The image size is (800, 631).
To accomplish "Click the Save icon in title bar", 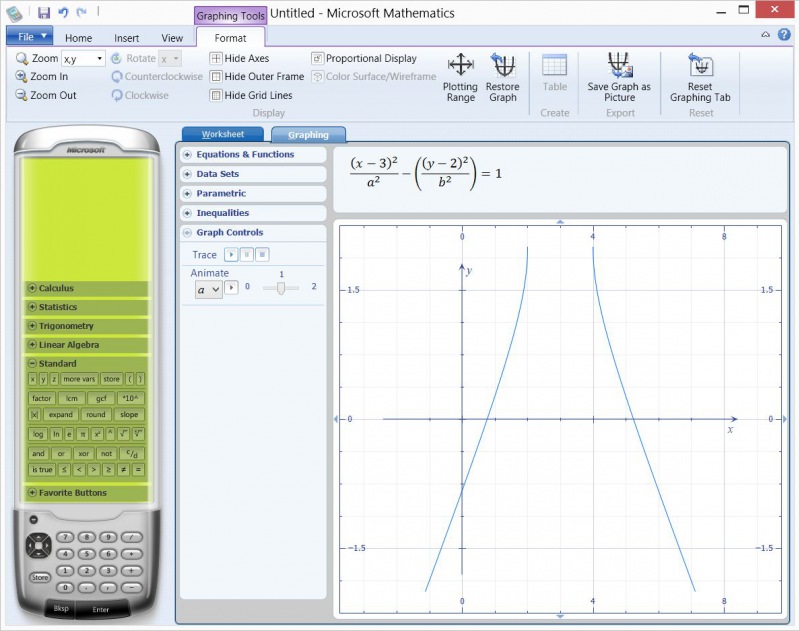I will [43, 13].
